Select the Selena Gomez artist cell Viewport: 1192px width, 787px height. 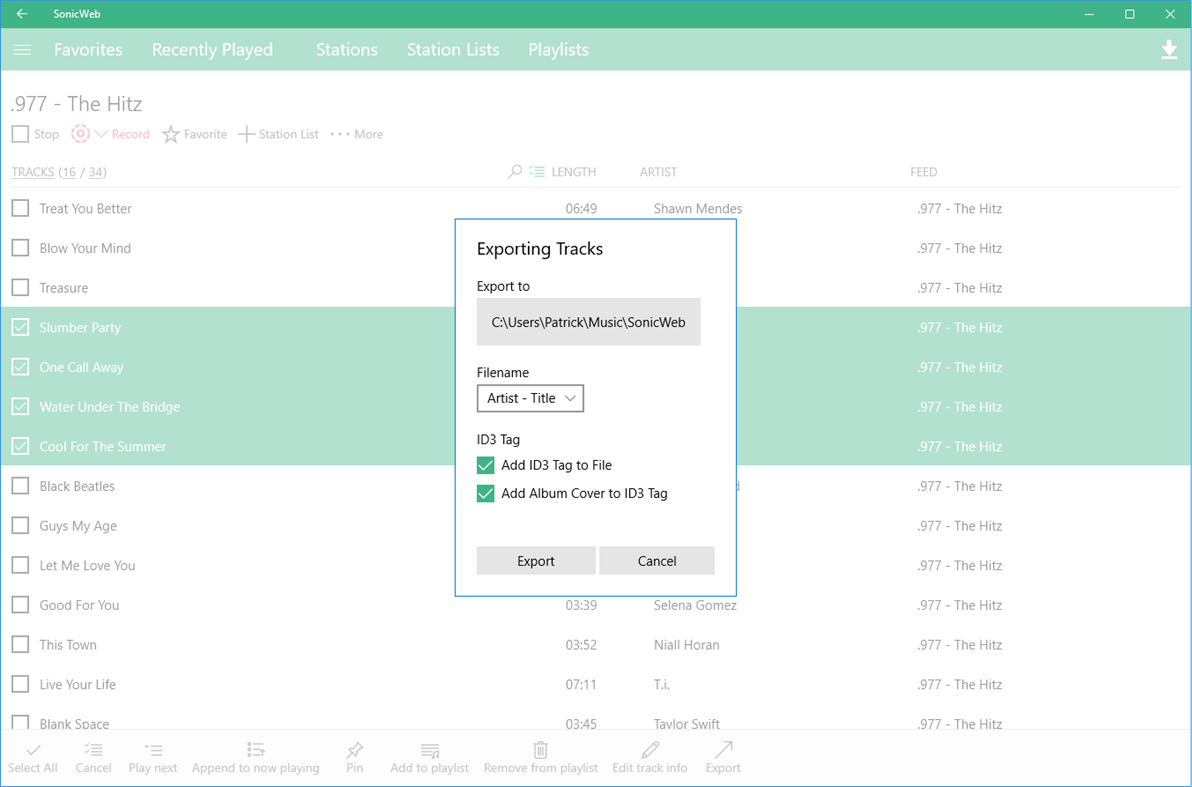point(696,605)
